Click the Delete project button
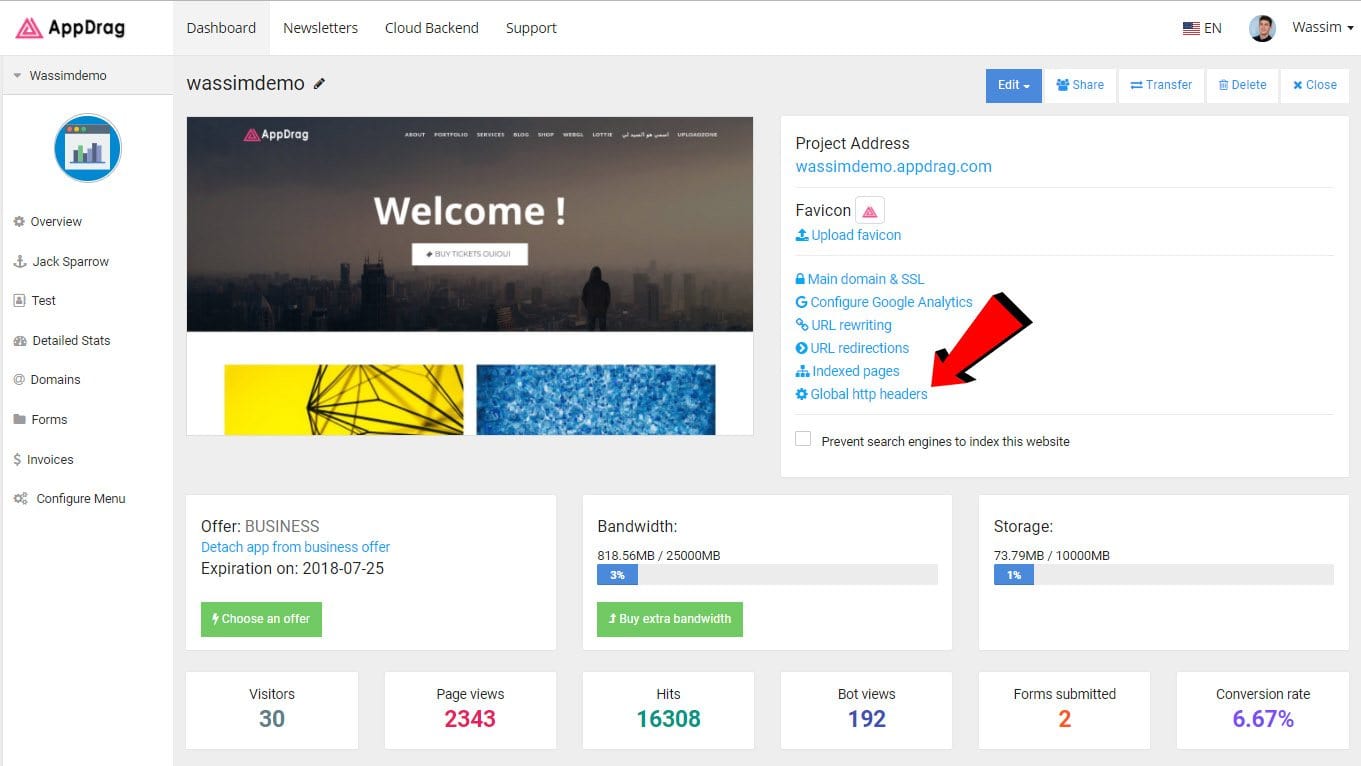Viewport: 1361px width, 766px height. point(1242,85)
